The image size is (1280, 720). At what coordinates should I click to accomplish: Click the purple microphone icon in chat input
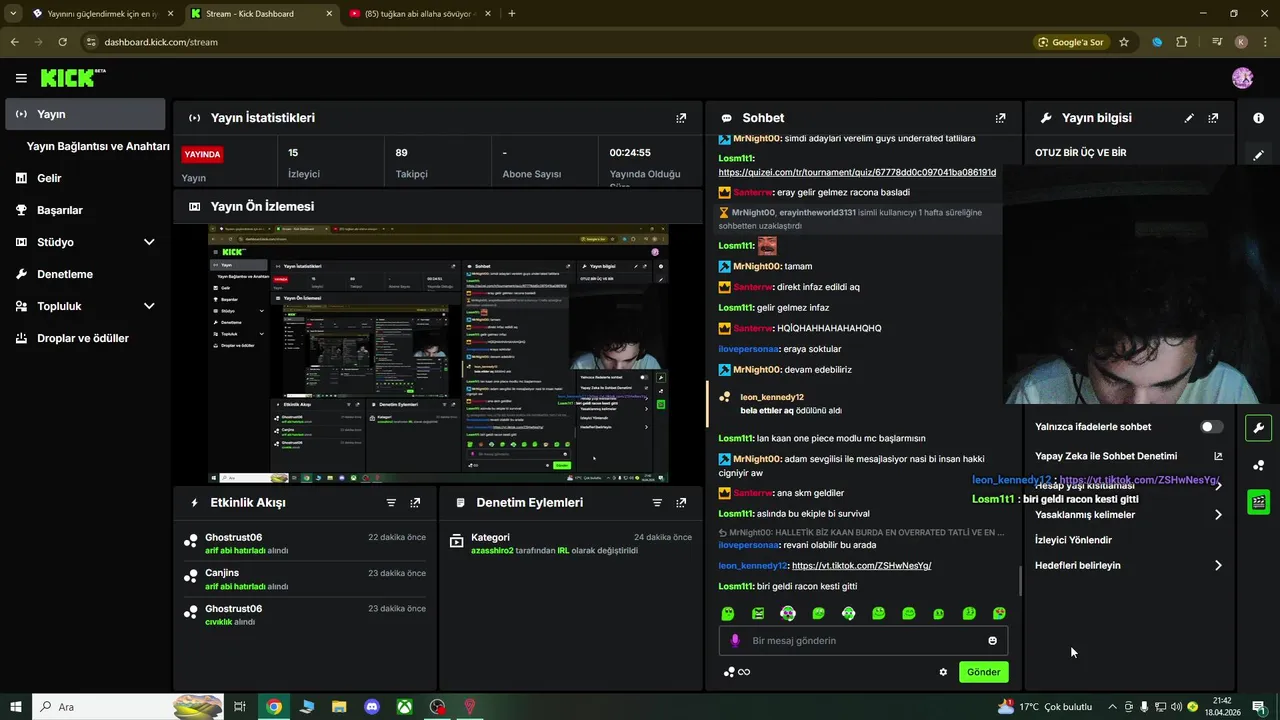pos(735,641)
